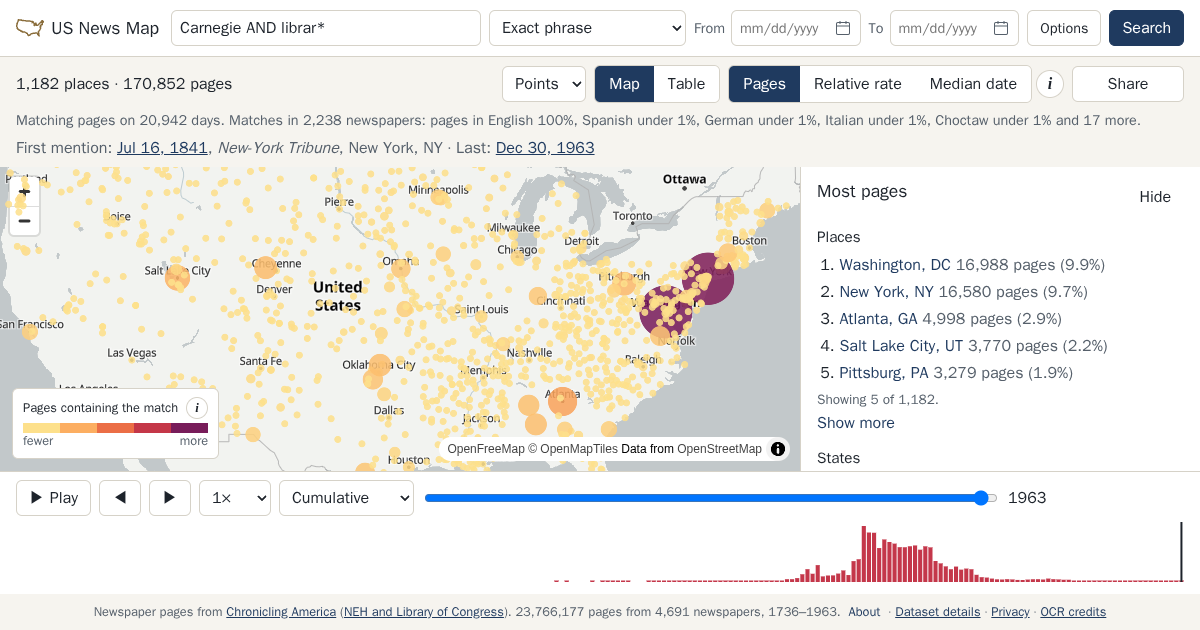Viewport: 1200px width, 630px height.
Task: Zoom in on the map
Action: point(25,191)
